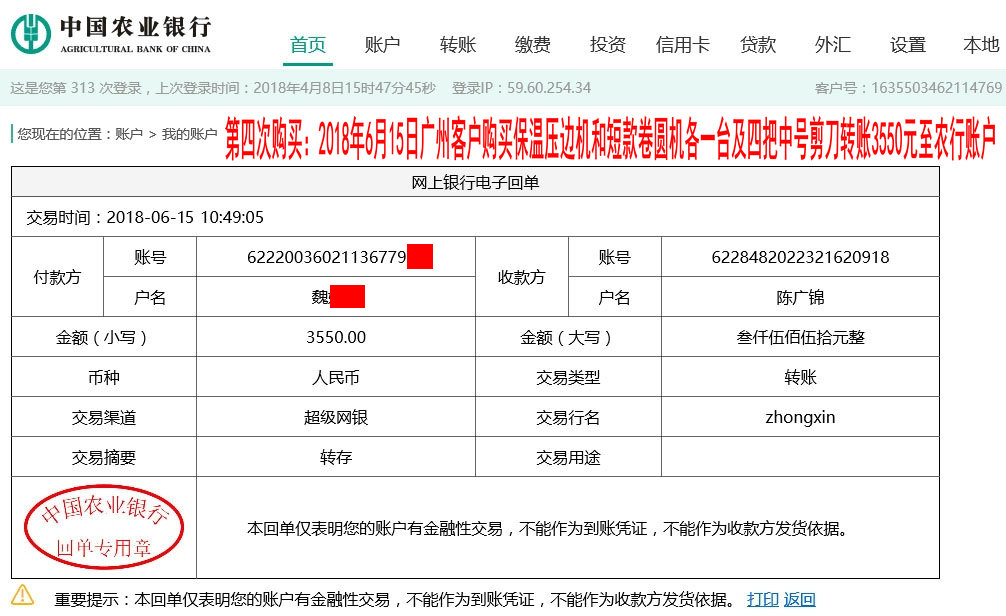Open the 首页 home tab
Image resolution: width=1006 pixels, height=616 pixels.
[307, 43]
